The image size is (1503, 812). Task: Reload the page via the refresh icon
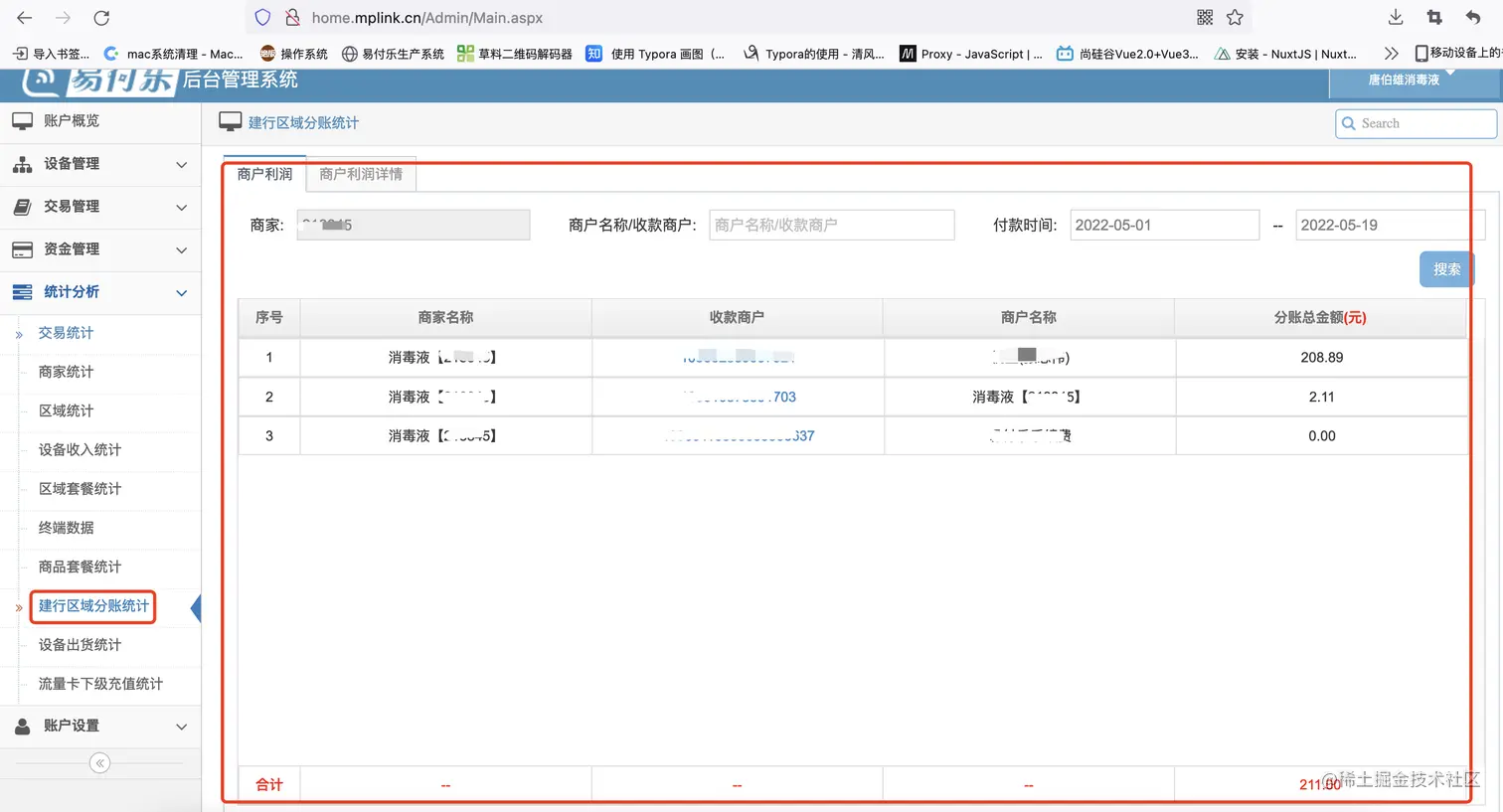(x=101, y=17)
